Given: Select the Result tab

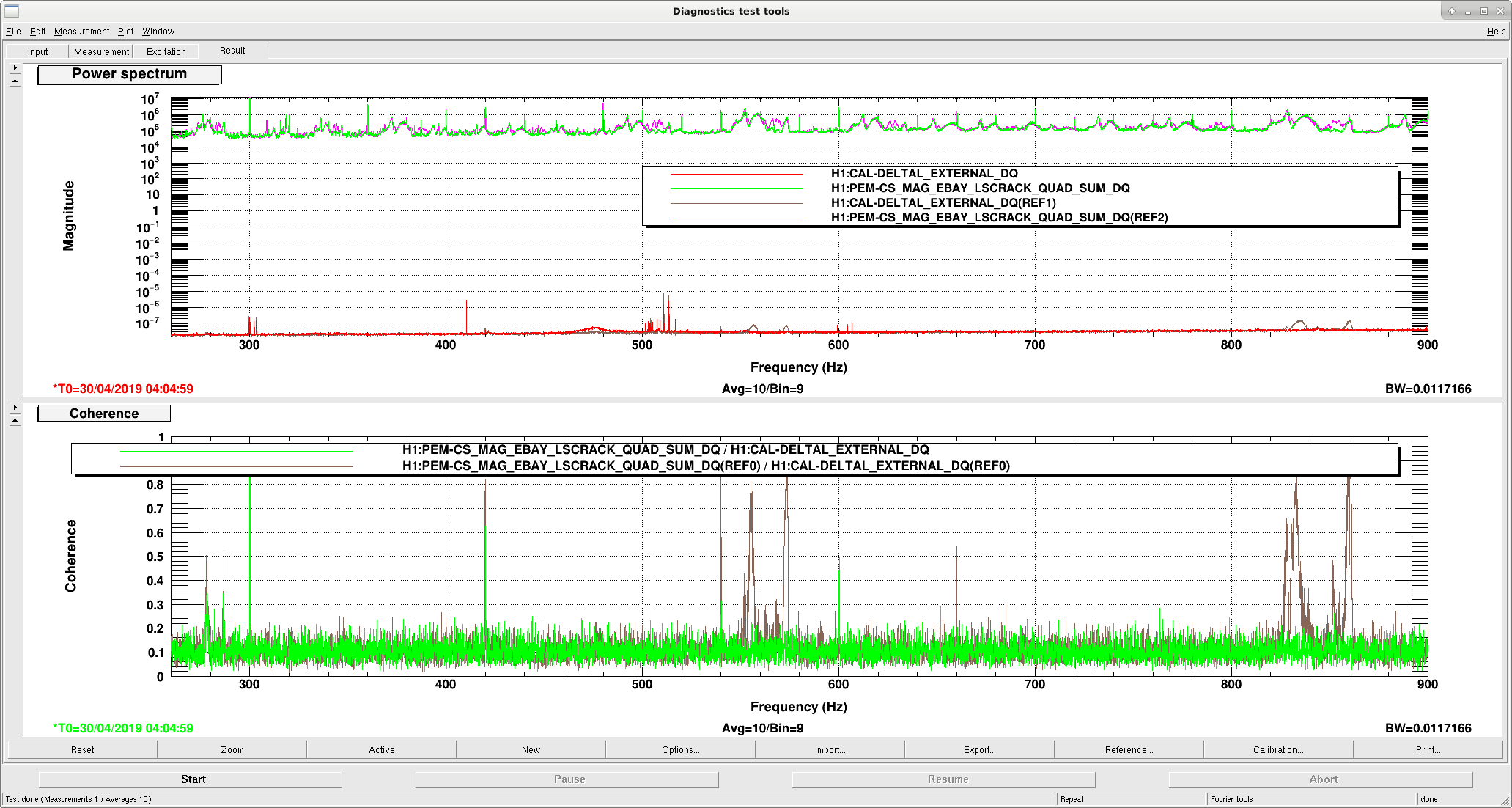Looking at the screenshot, I should pos(232,51).
